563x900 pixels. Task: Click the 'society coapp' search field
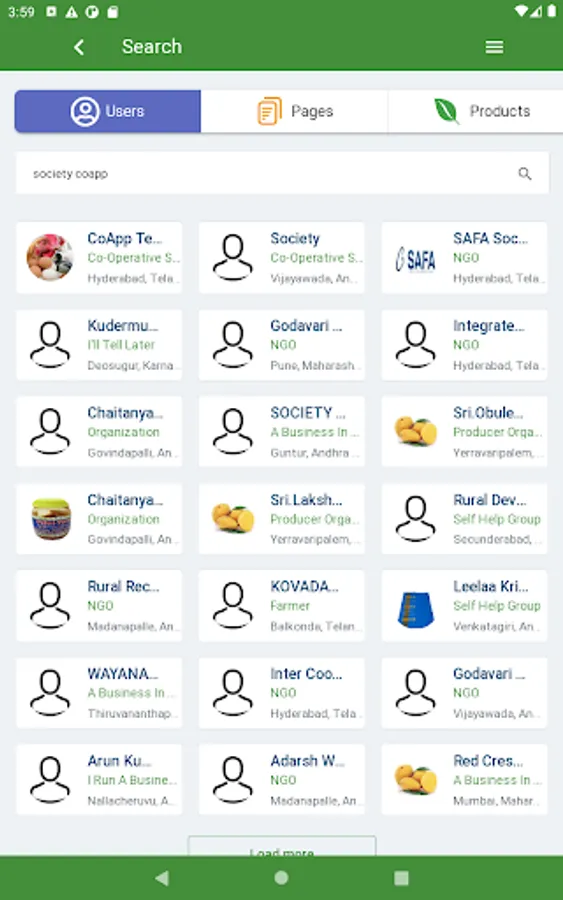tap(282, 173)
